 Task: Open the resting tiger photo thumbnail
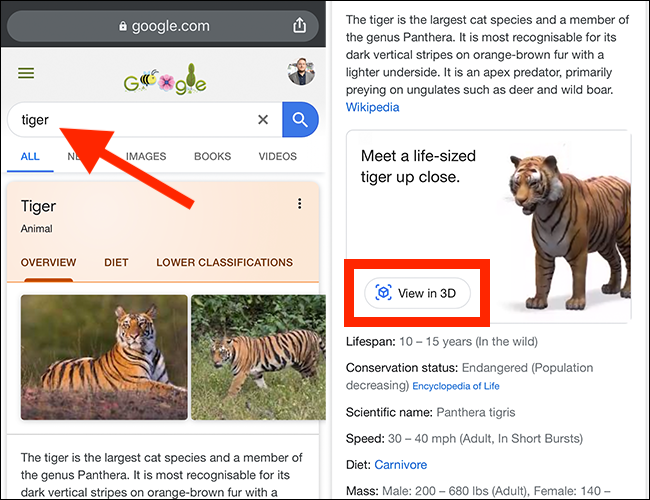coord(104,356)
